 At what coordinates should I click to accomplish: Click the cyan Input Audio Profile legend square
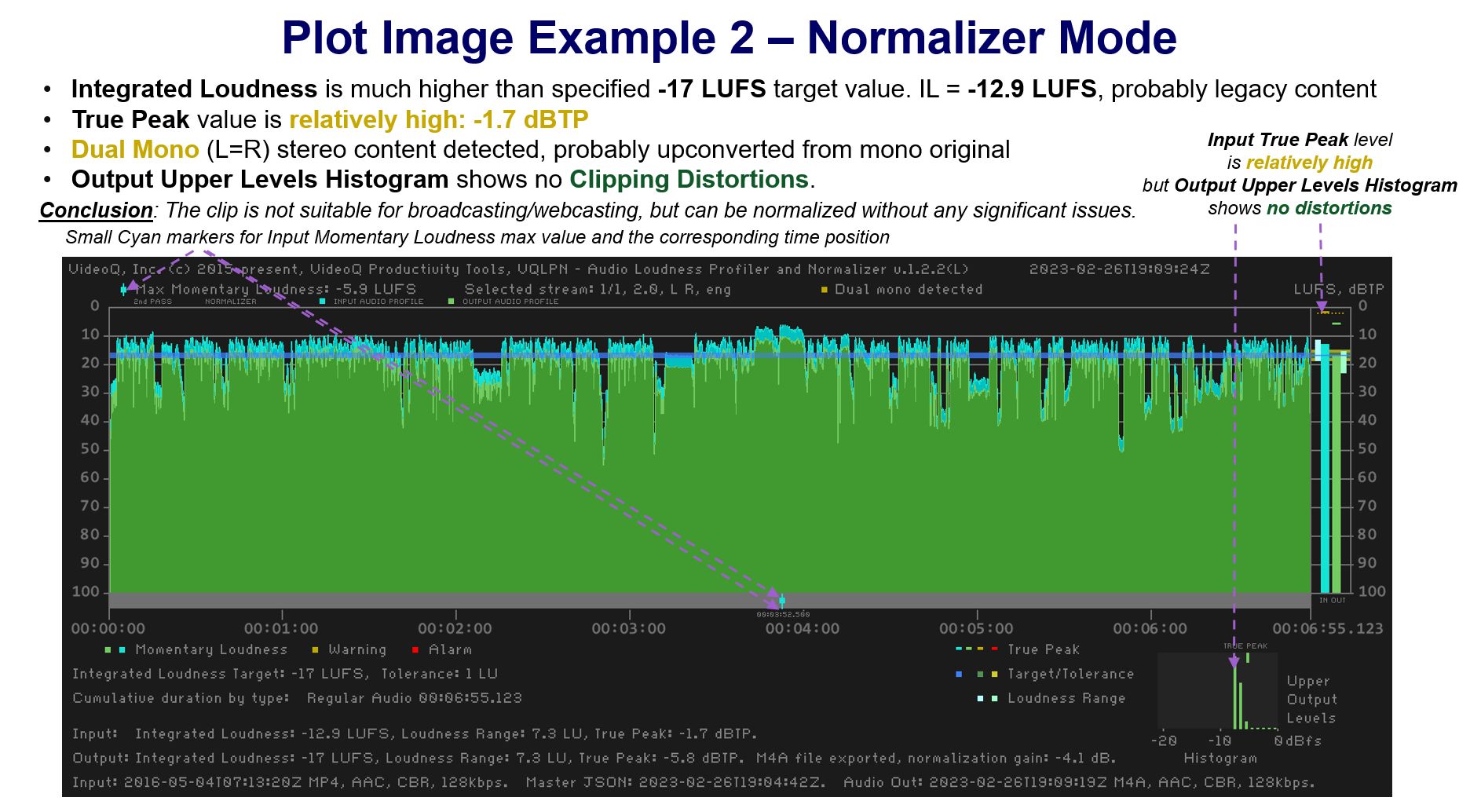(323, 302)
